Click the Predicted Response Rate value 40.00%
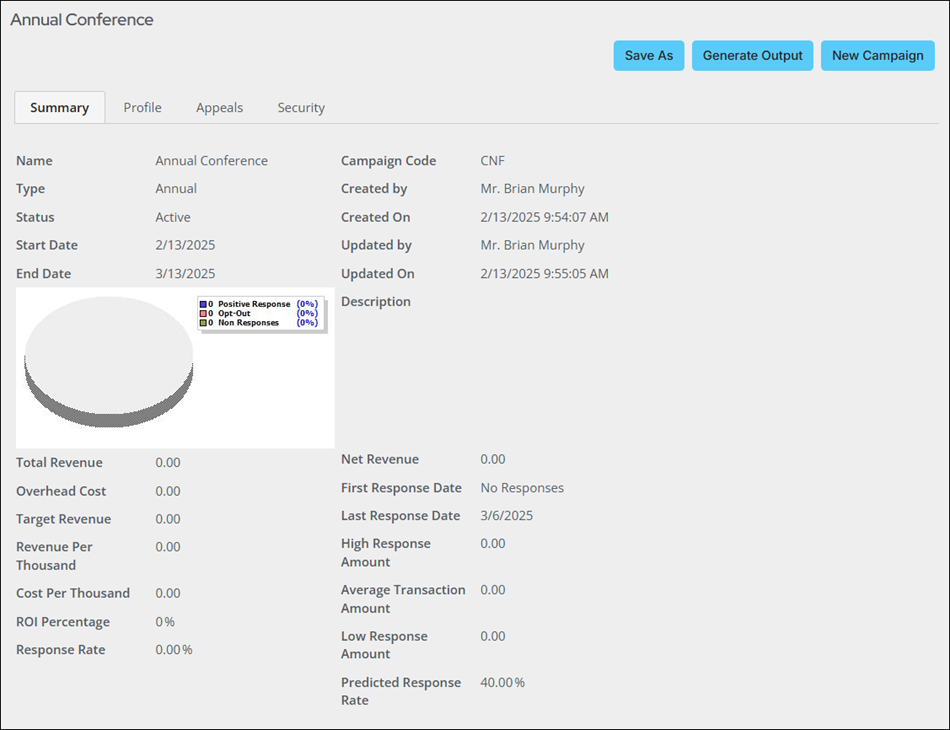The height and width of the screenshot is (730, 950). (x=502, y=682)
